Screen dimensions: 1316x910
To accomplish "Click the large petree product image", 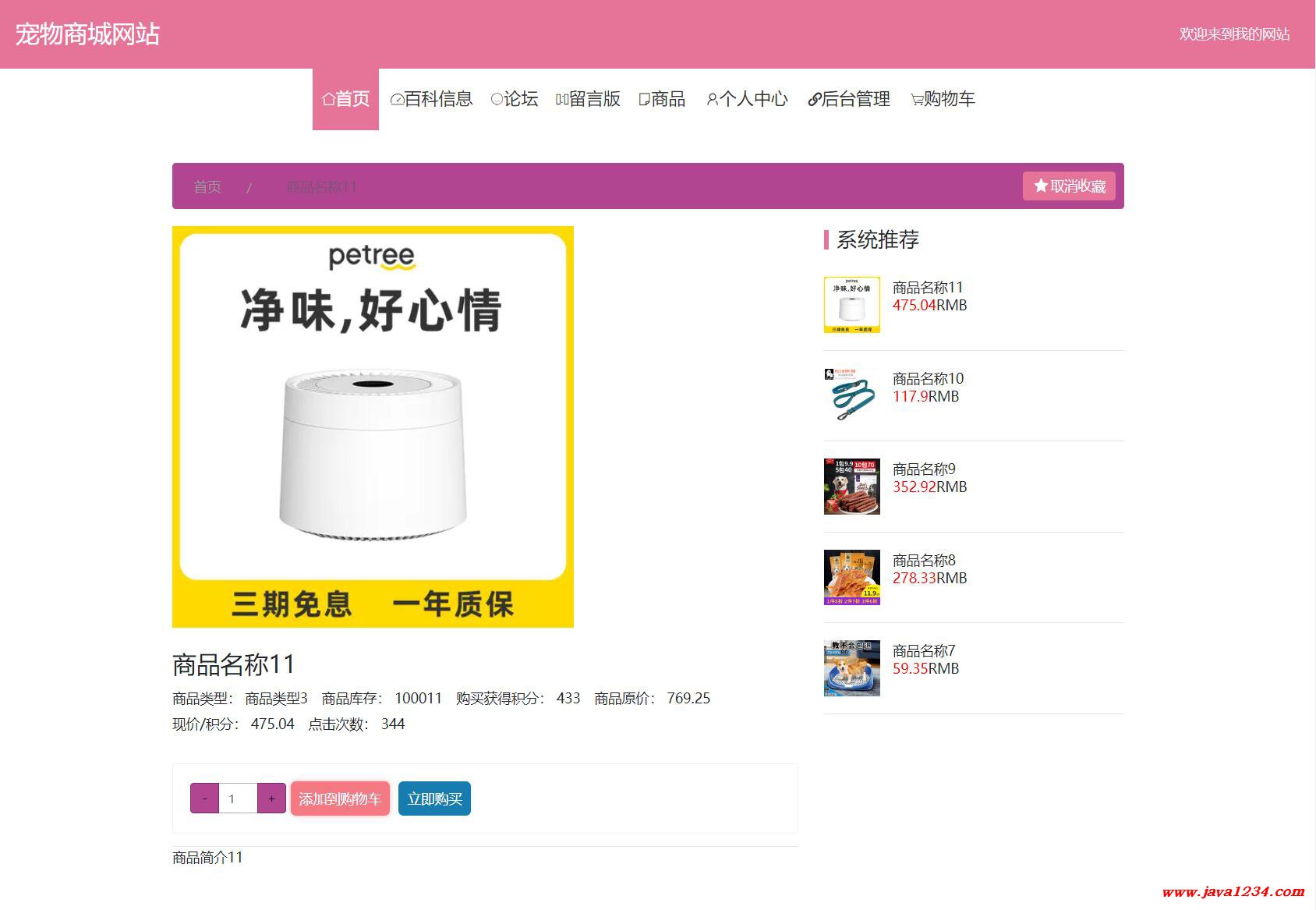I will [x=373, y=427].
